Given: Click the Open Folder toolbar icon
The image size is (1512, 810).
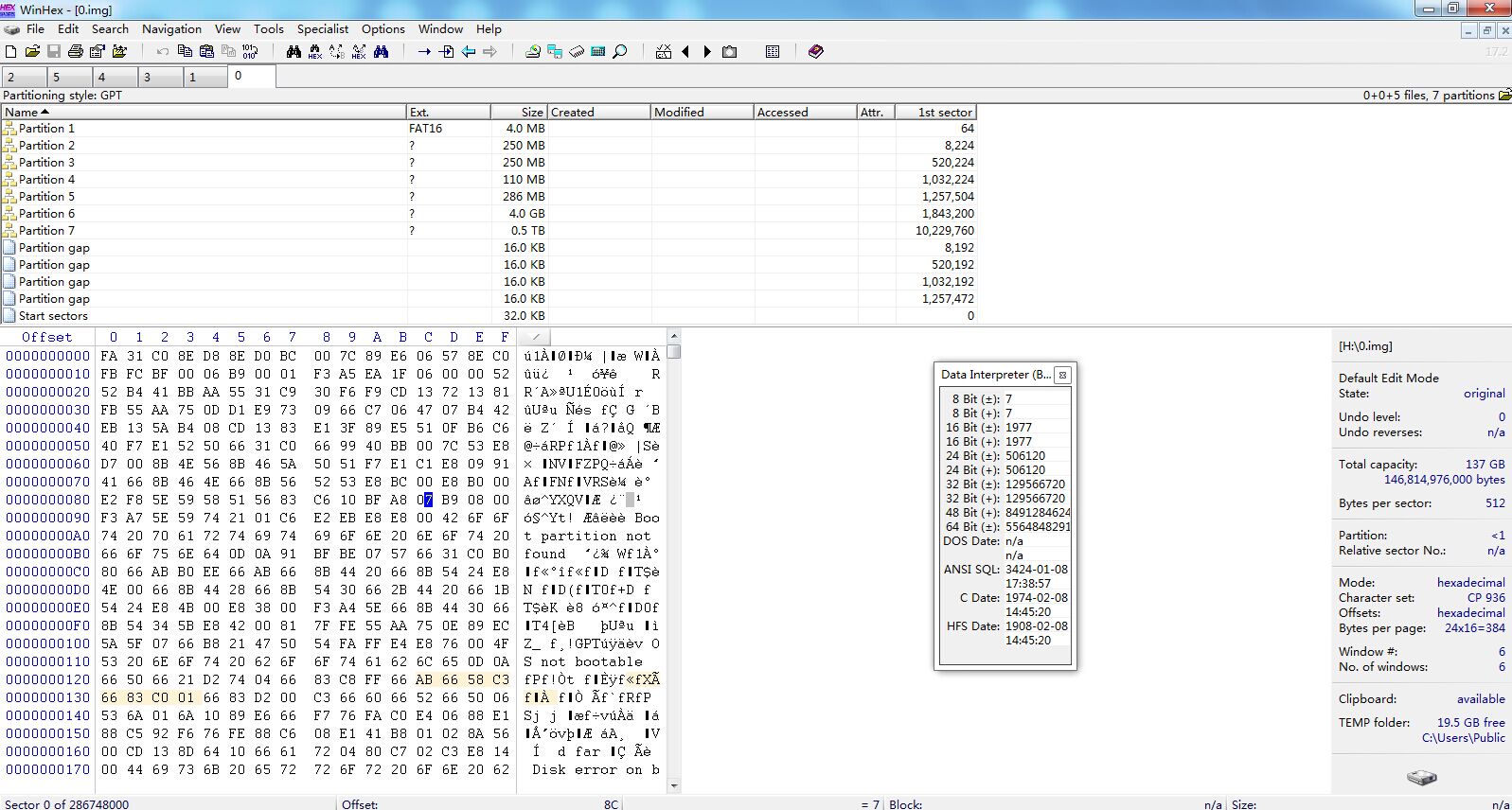Looking at the screenshot, I should point(119,51).
